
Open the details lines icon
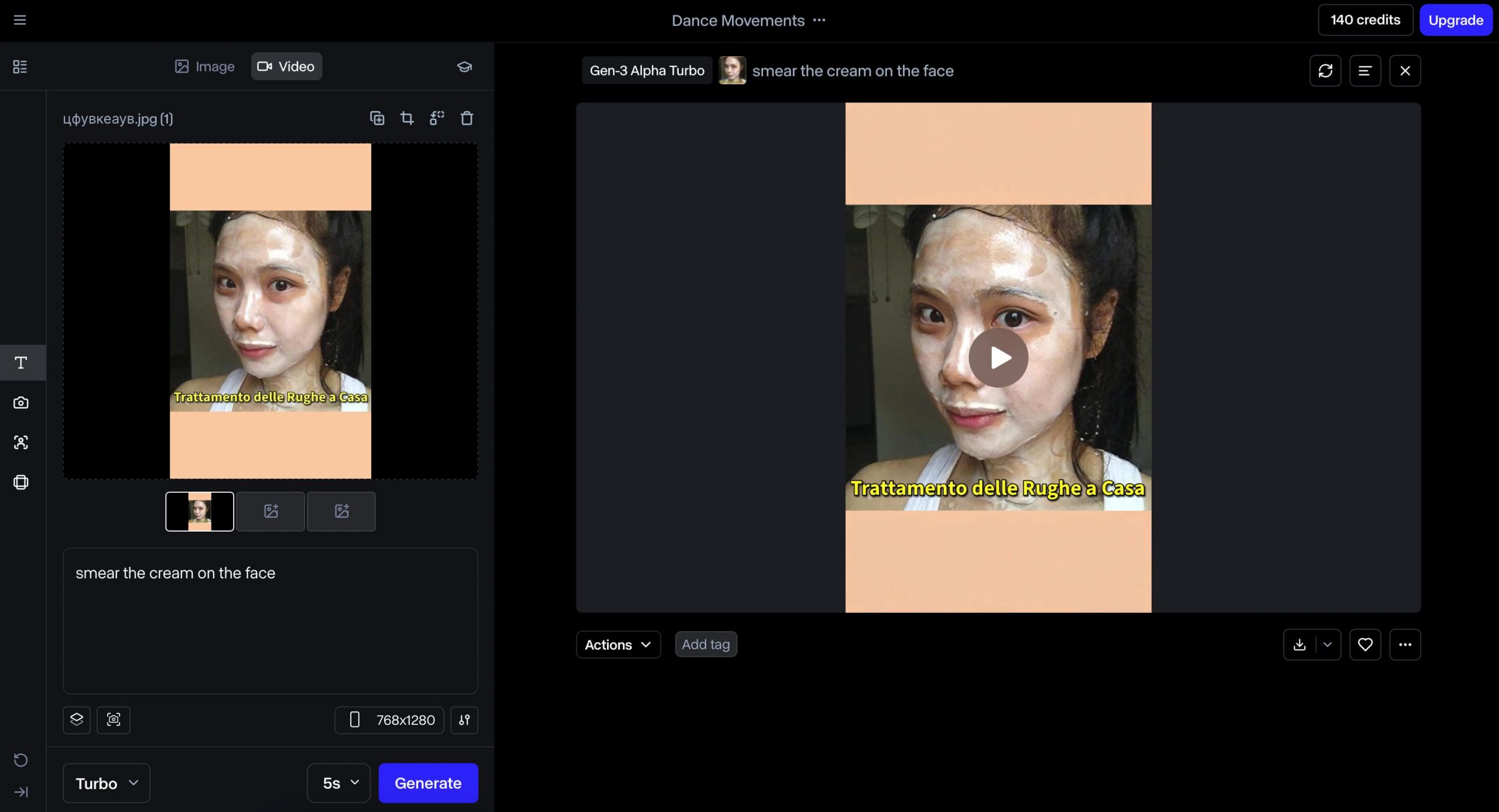(1365, 71)
